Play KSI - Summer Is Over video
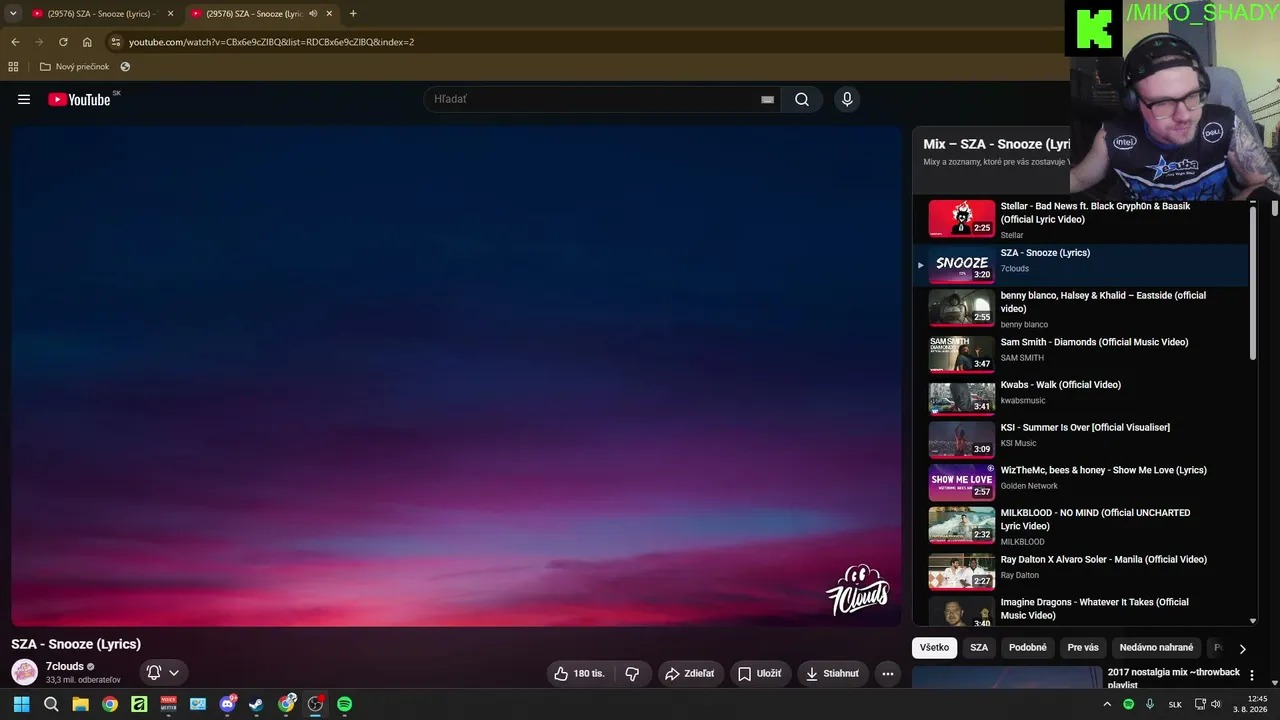The height and width of the screenshot is (720, 1280). click(x=1081, y=439)
